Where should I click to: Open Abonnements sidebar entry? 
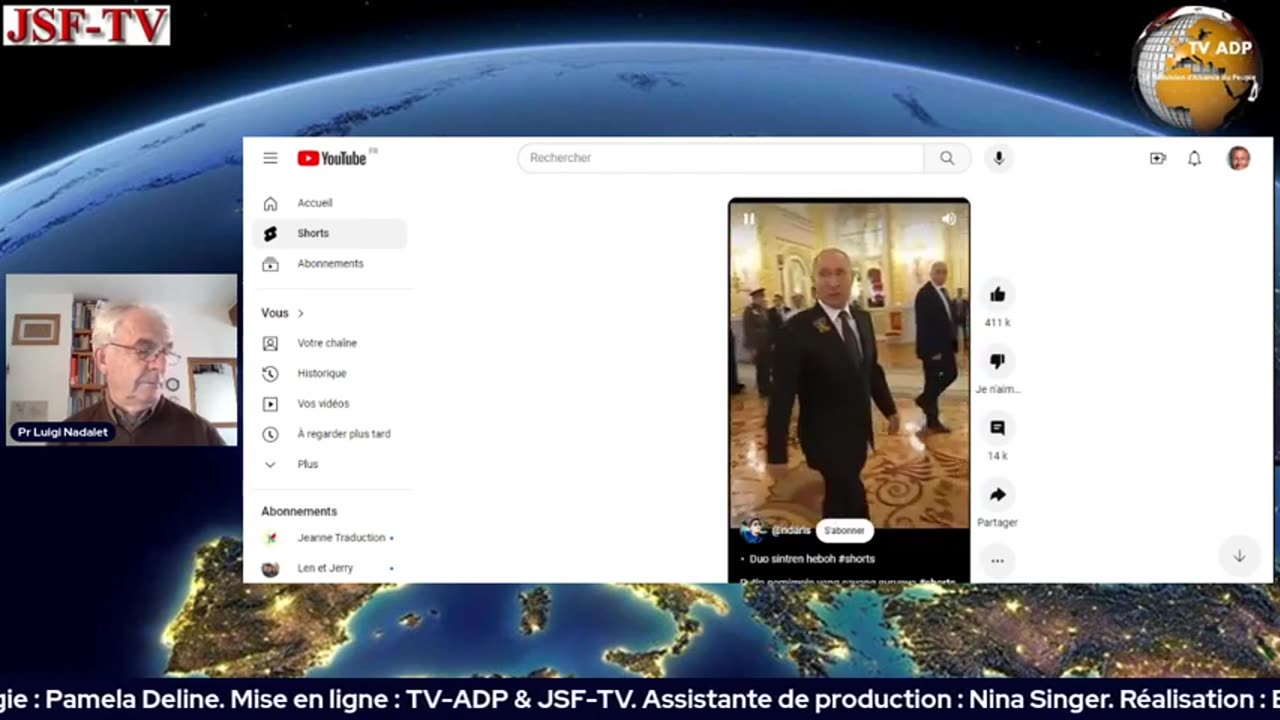(x=330, y=264)
